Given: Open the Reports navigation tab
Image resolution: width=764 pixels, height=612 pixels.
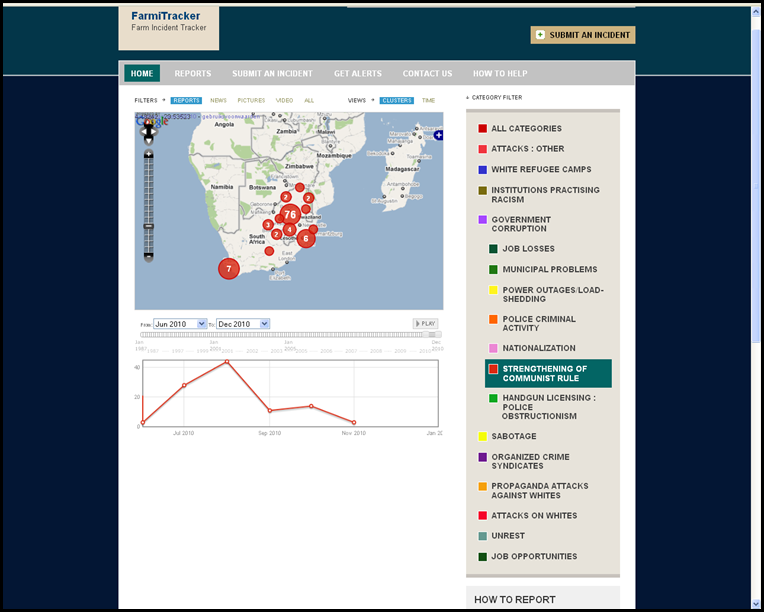Looking at the screenshot, I should (x=193, y=74).
